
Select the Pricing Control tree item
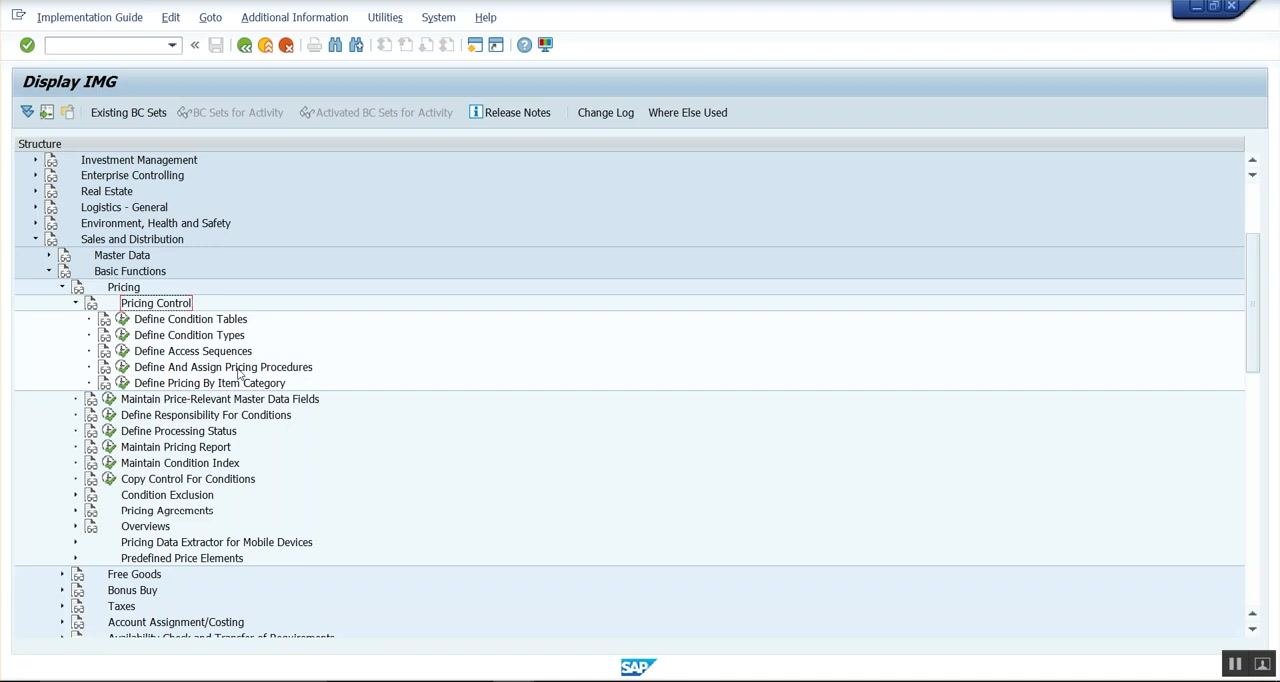pos(156,303)
